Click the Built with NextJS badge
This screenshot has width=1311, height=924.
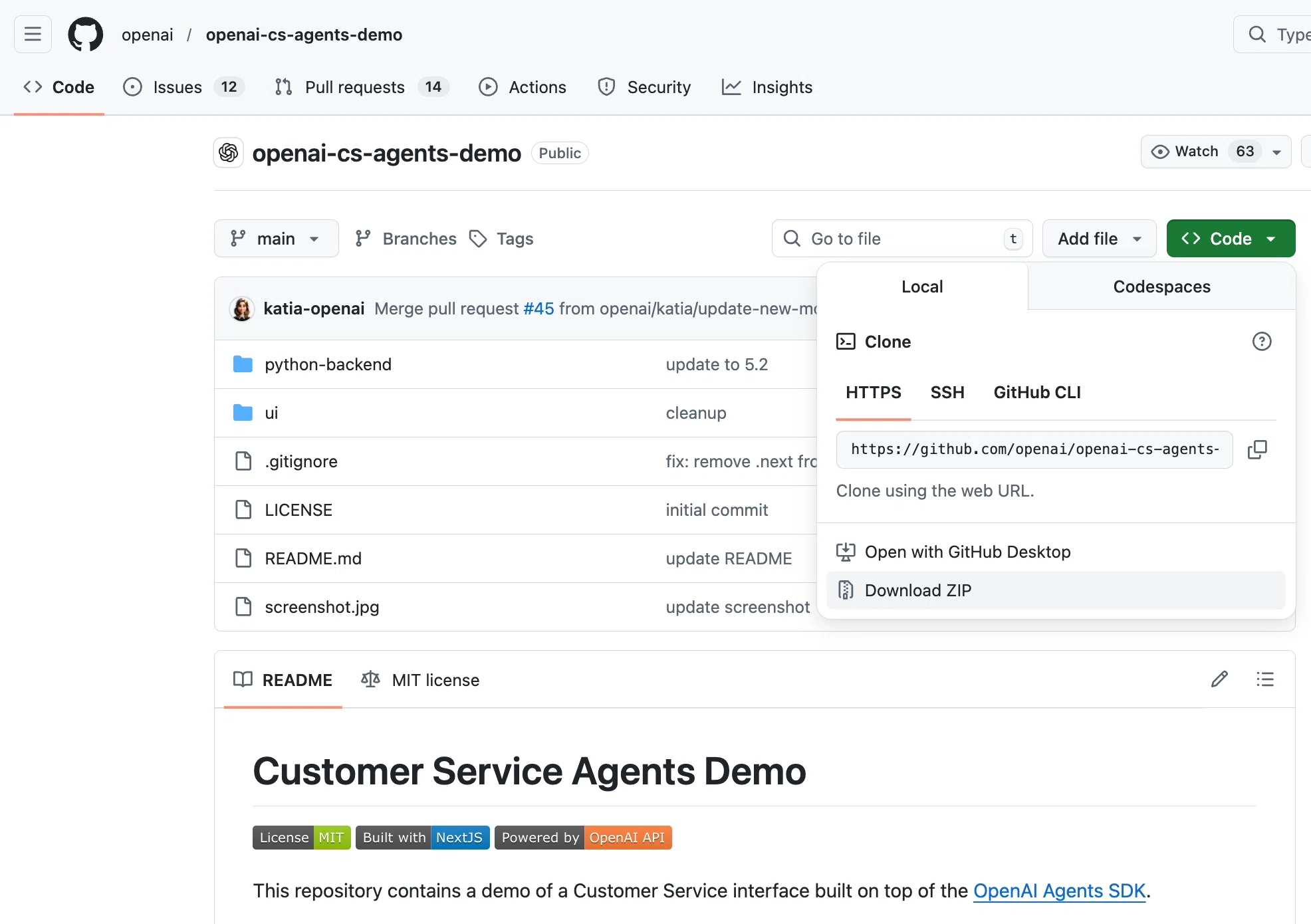click(423, 838)
